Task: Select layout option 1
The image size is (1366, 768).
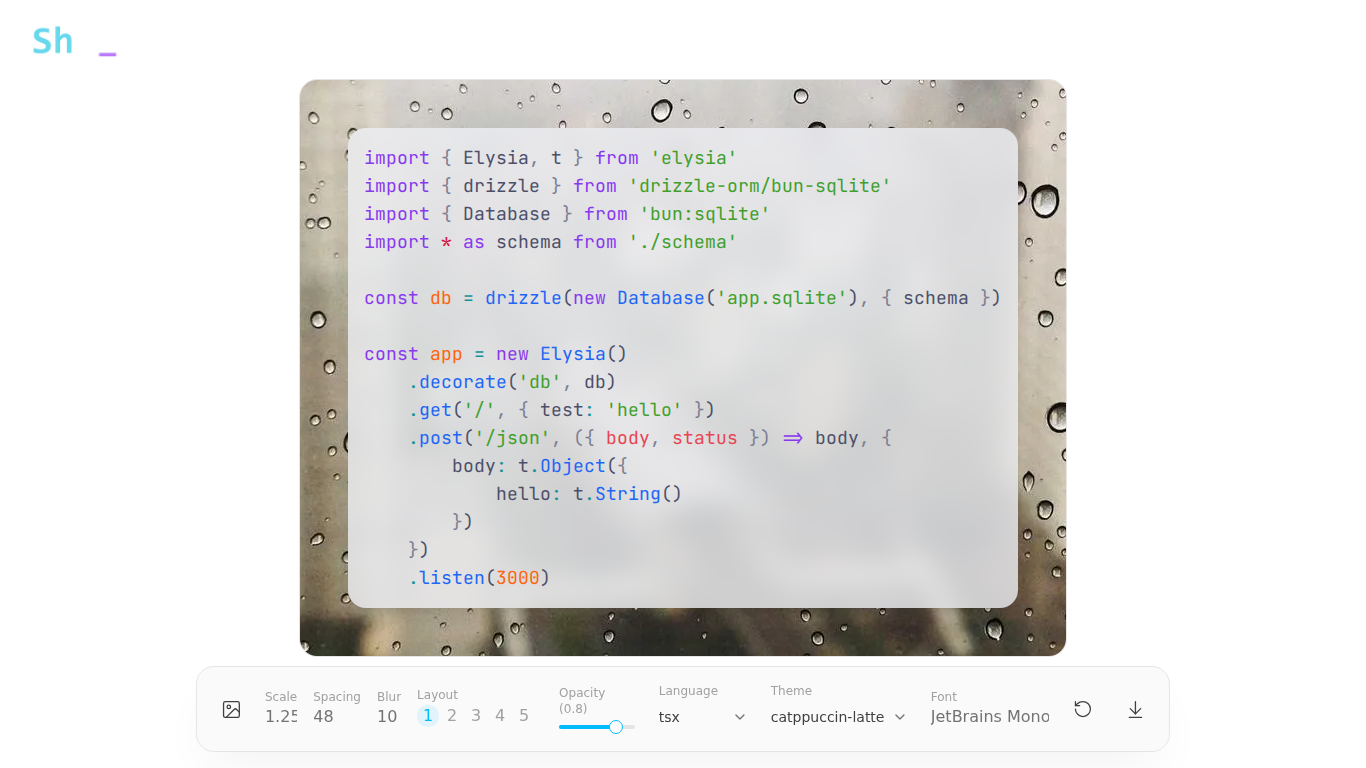Action: click(x=428, y=716)
